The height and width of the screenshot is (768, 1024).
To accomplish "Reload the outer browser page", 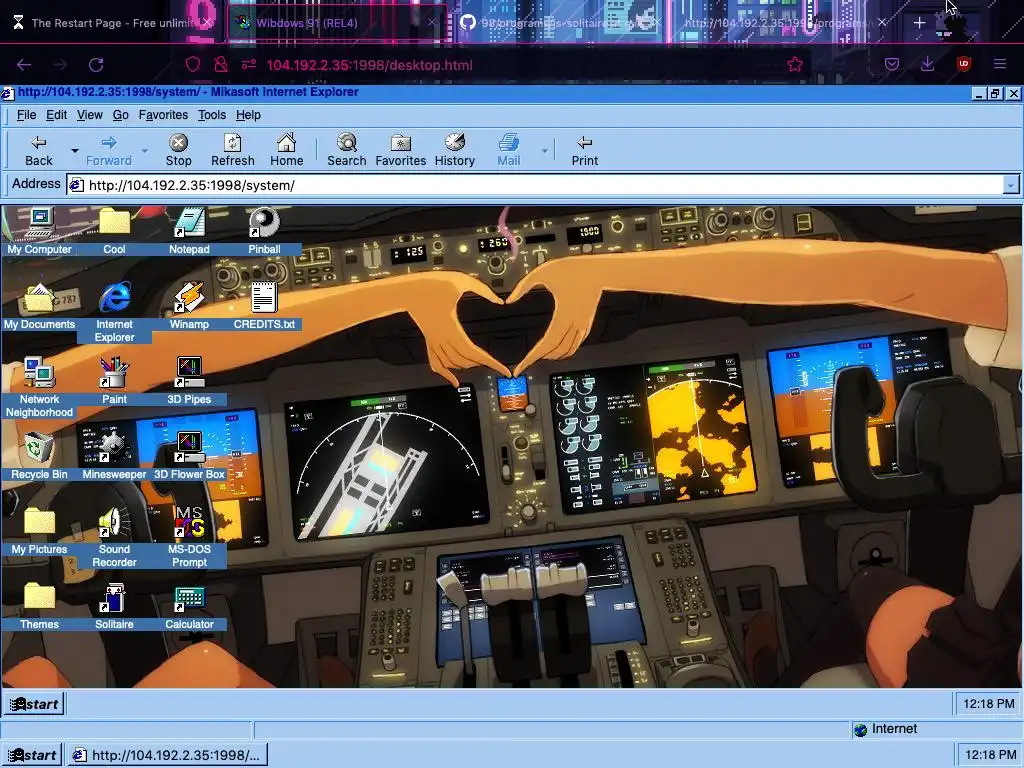I will coord(96,65).
